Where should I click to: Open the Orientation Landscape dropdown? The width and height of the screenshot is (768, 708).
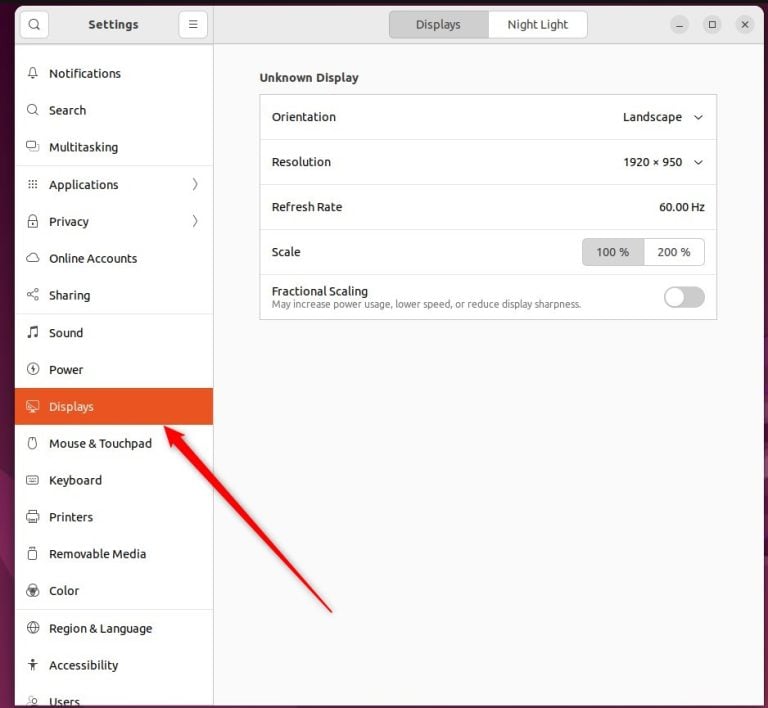(663, 117)
